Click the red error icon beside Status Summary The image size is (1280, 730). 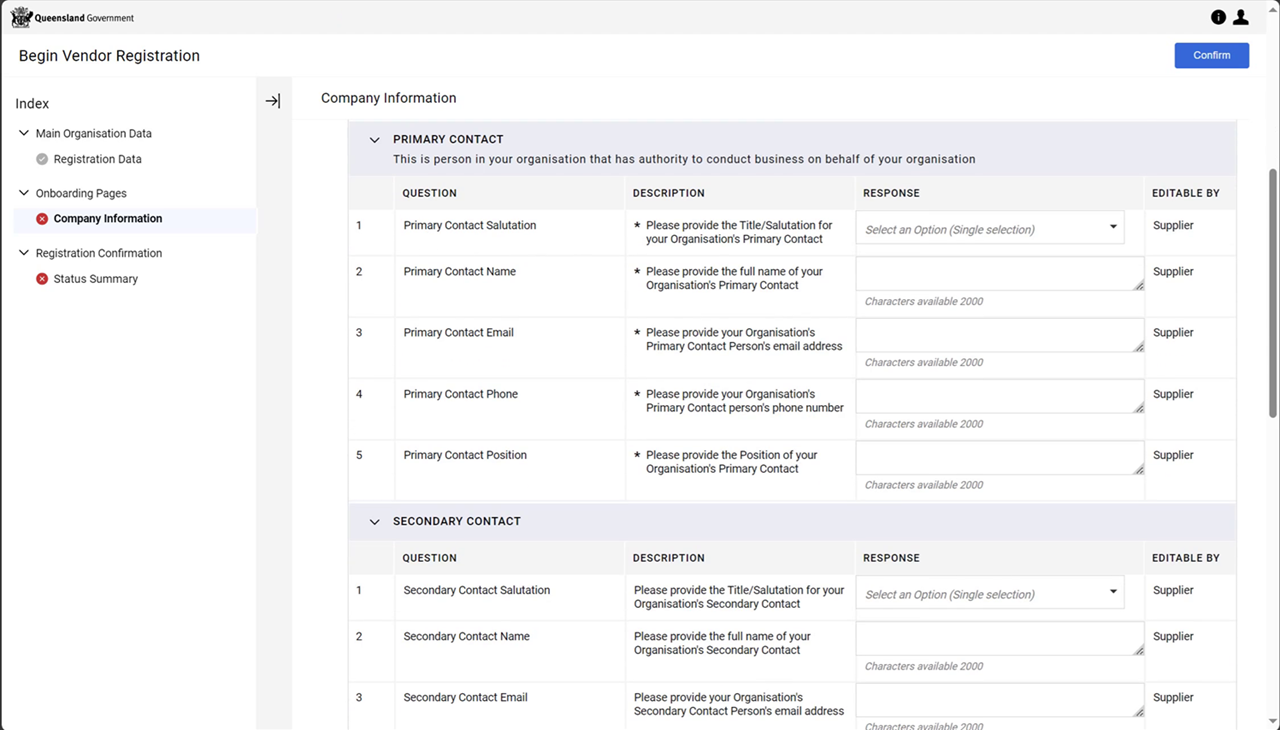coord(41,278)
